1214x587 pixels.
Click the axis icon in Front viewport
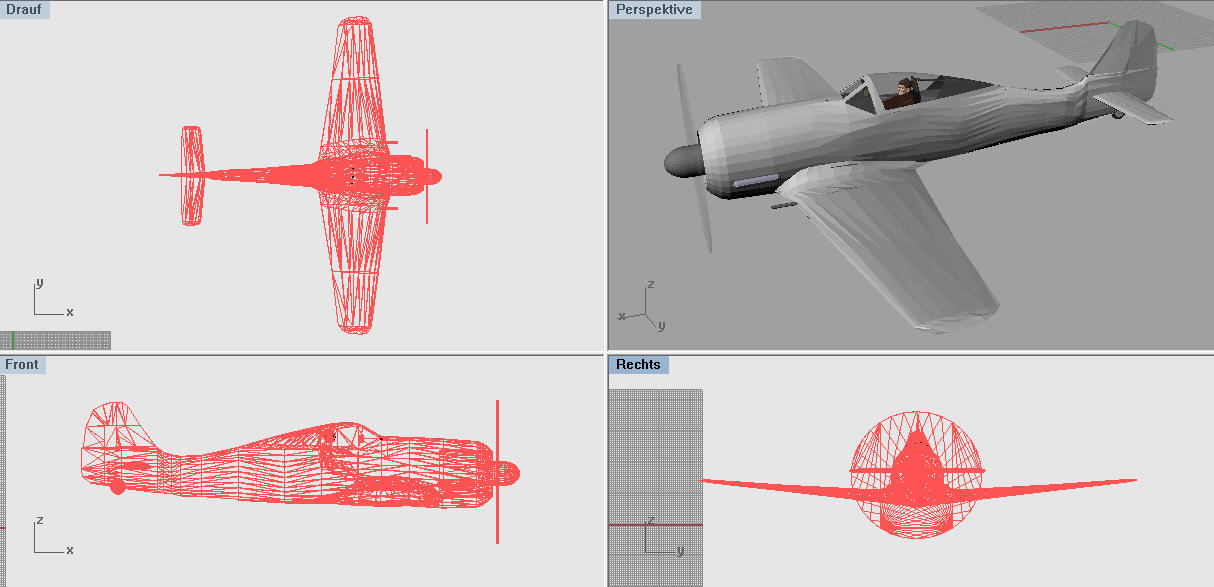coord(48,538)
